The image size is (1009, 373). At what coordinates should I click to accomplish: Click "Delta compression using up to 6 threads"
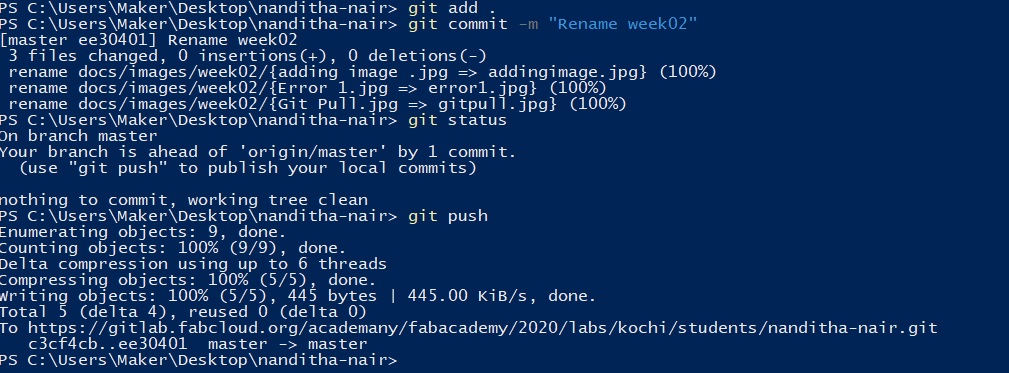(x=193, y=264)
